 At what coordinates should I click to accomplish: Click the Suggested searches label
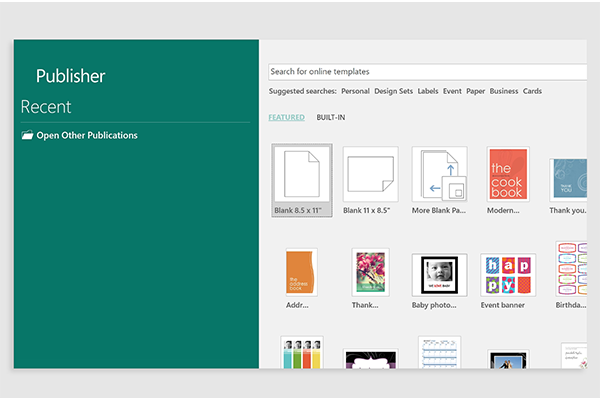[x=302, y=91]
